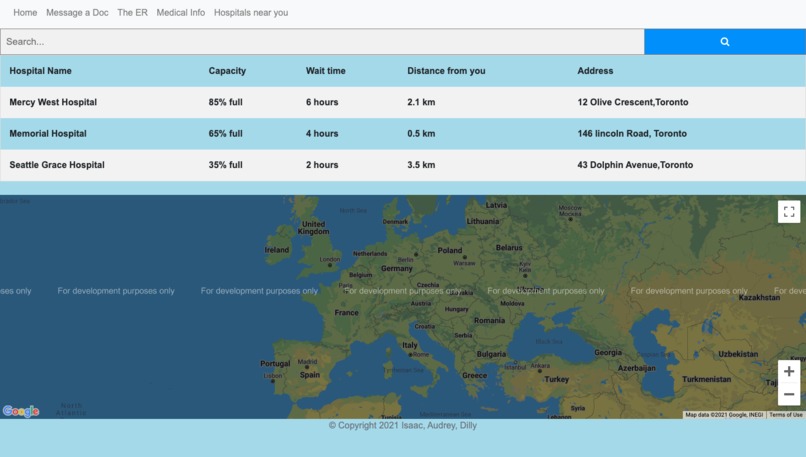The width and height of the screenshot is (806, 457).
Task: Click address 146 lincoln Road, Toronto
Action: click(632, 134)
